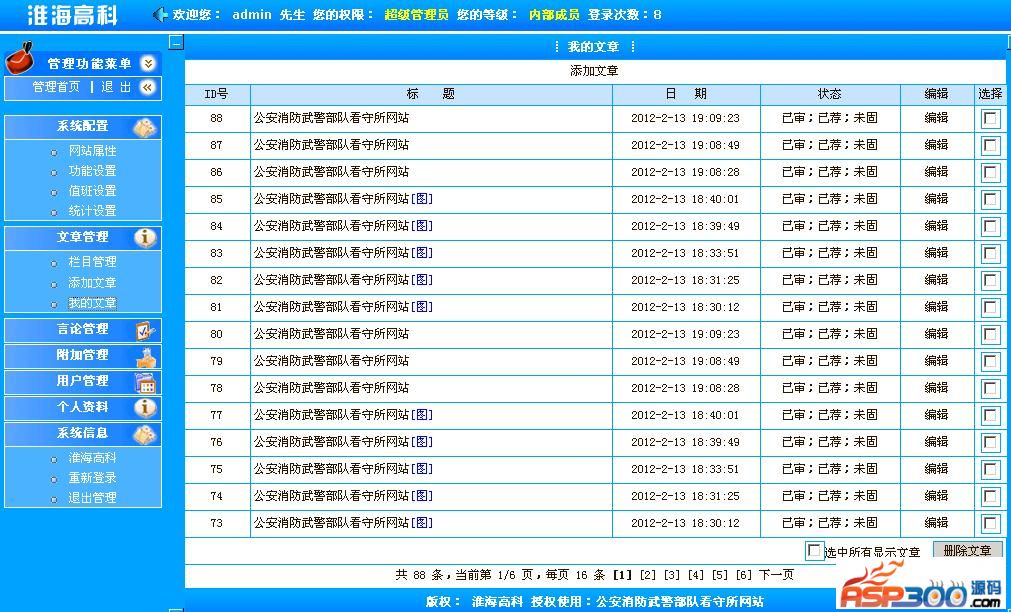Go to 管理首页
Screen dimensions: 1011x612
[x=56, y=87]
